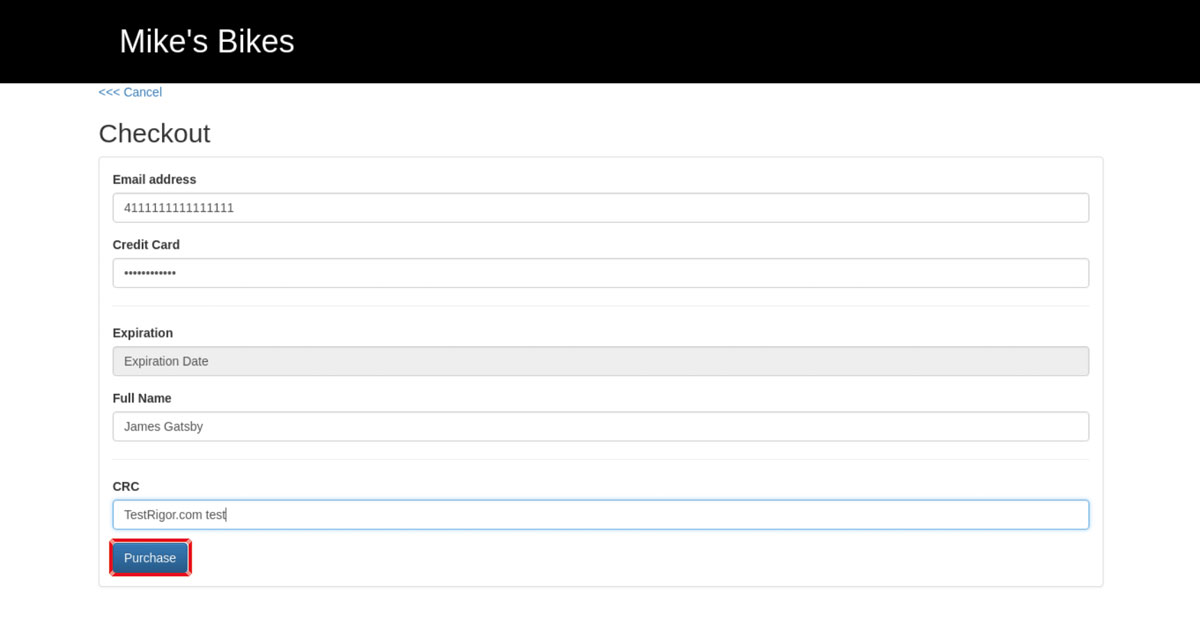The height and width of the screenshot is (633, 1200).
Task: Click the grayed-out Expiration Date field
Action: click(x=600, y=360)
